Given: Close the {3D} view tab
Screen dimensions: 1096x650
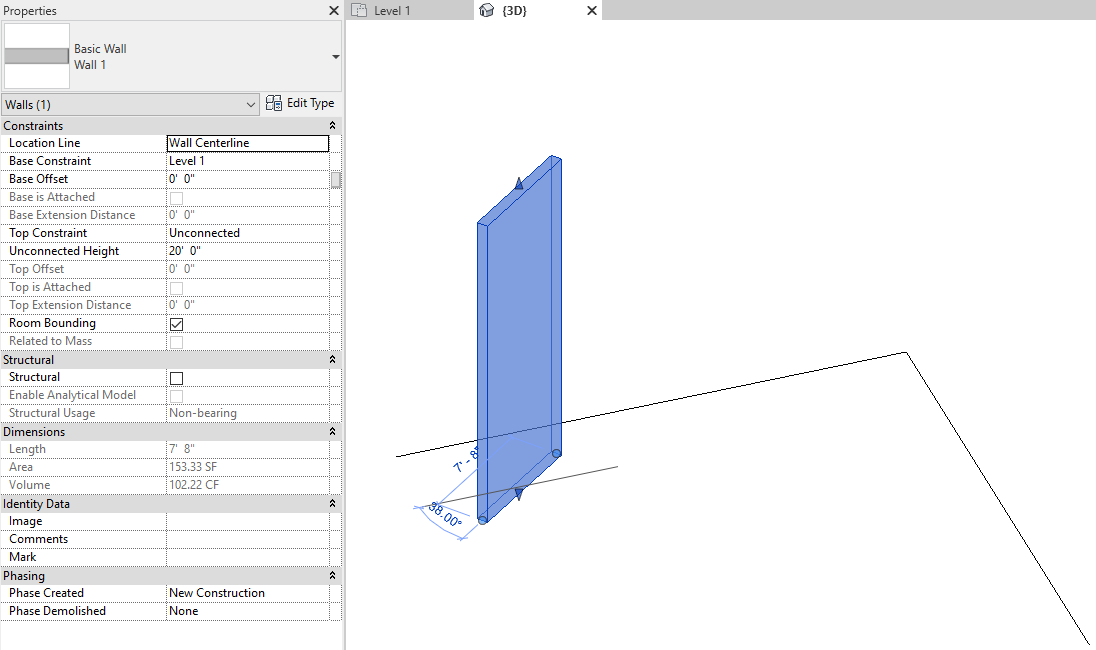Looking at the screenshot, I should (592, 10).
